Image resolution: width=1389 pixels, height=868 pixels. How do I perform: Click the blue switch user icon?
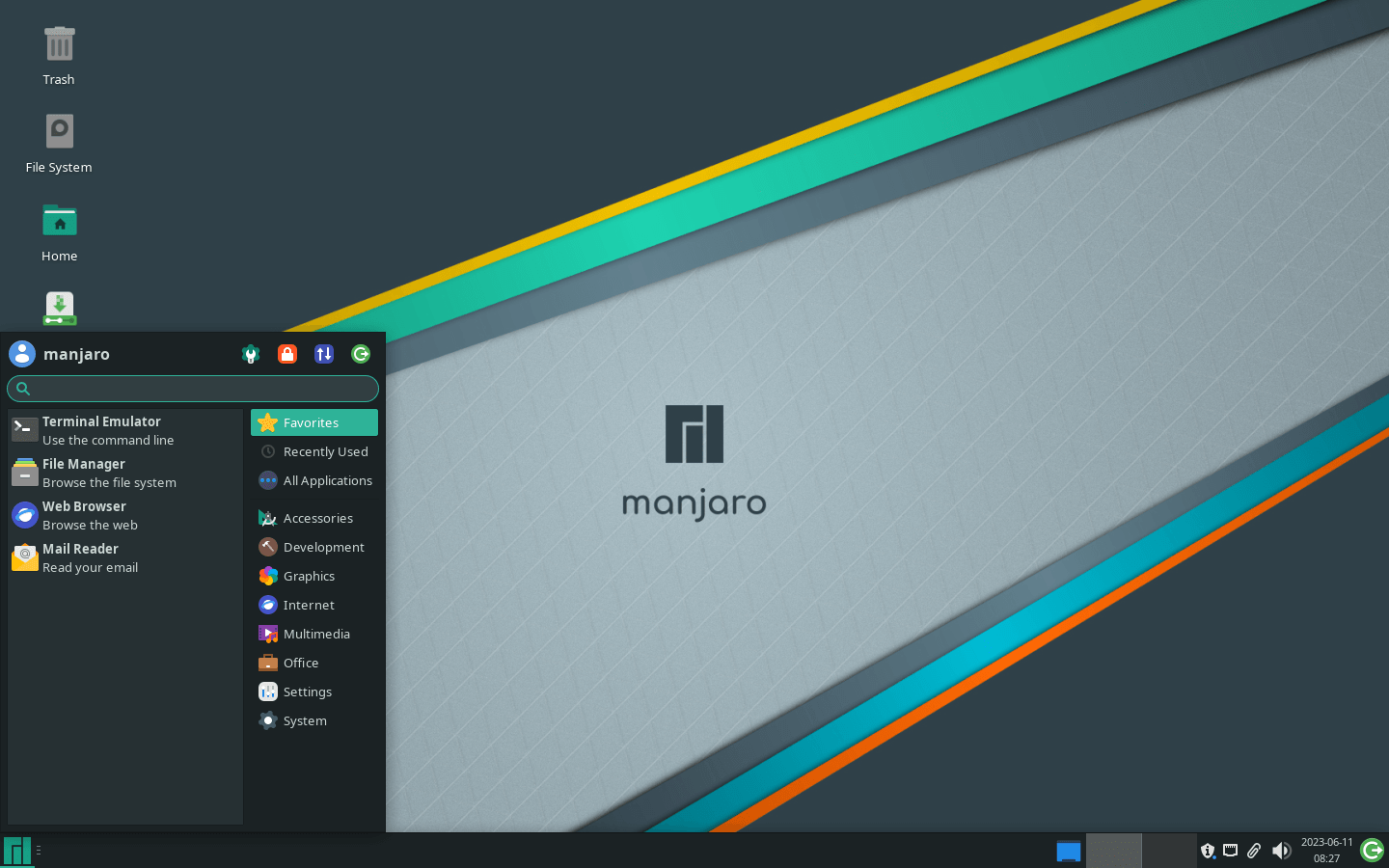[x=324, y=354]
